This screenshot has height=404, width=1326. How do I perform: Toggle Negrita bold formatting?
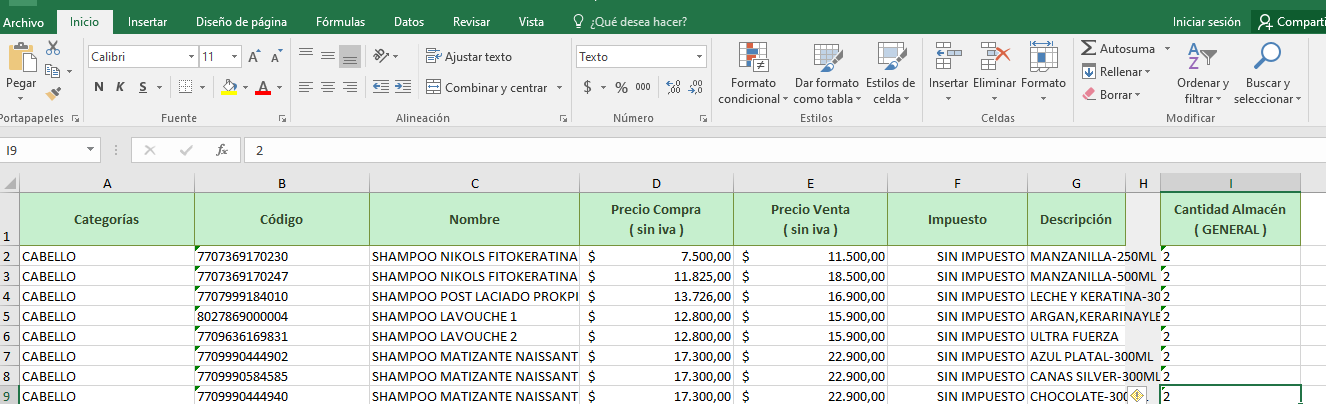pos(99,87)
